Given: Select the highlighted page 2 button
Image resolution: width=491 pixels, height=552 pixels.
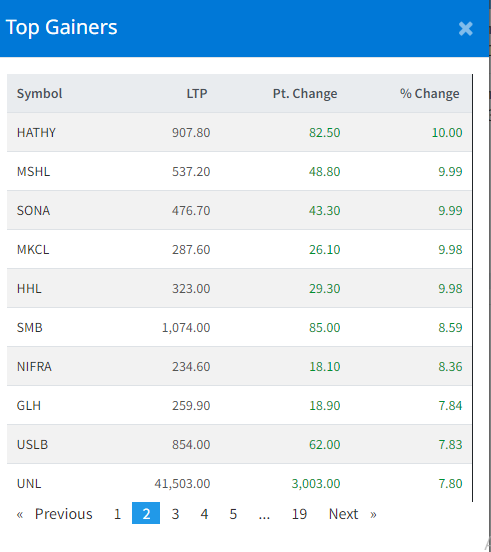Looking at the screenshot, I should pos(146,514).
